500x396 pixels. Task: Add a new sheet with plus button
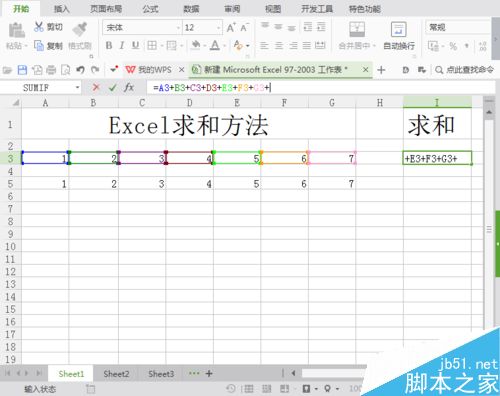(x=209, y=373)
